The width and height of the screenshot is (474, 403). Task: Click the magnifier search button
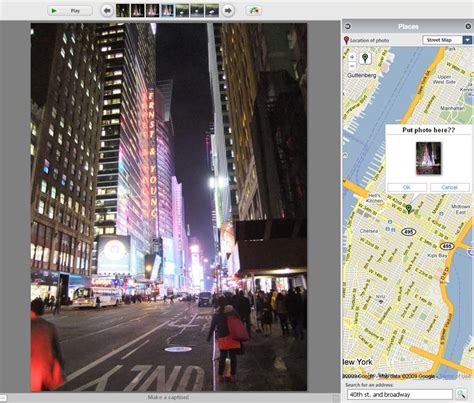[x=461, y=395]
